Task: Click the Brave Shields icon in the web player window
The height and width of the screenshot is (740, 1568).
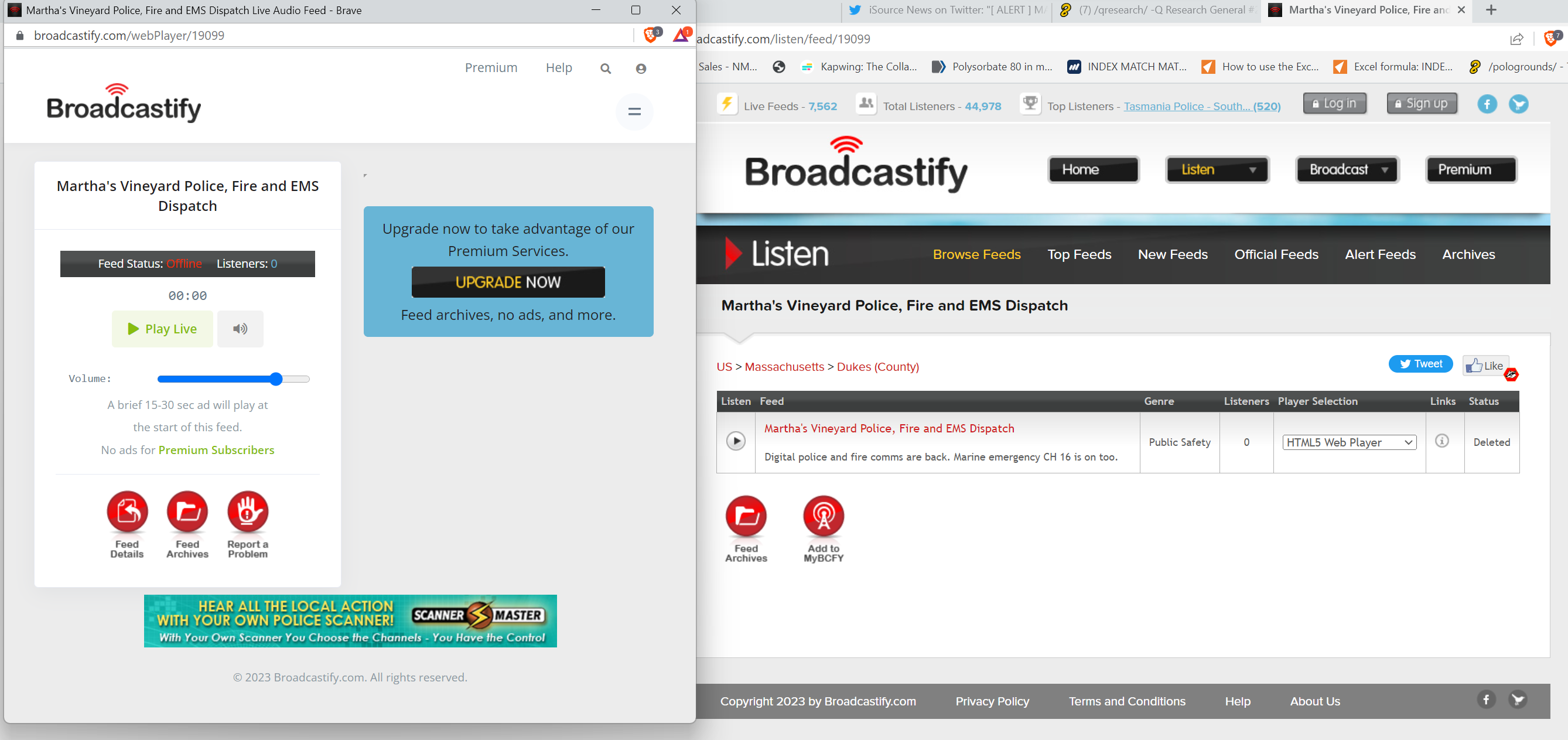Action: (x=652, y=35)
